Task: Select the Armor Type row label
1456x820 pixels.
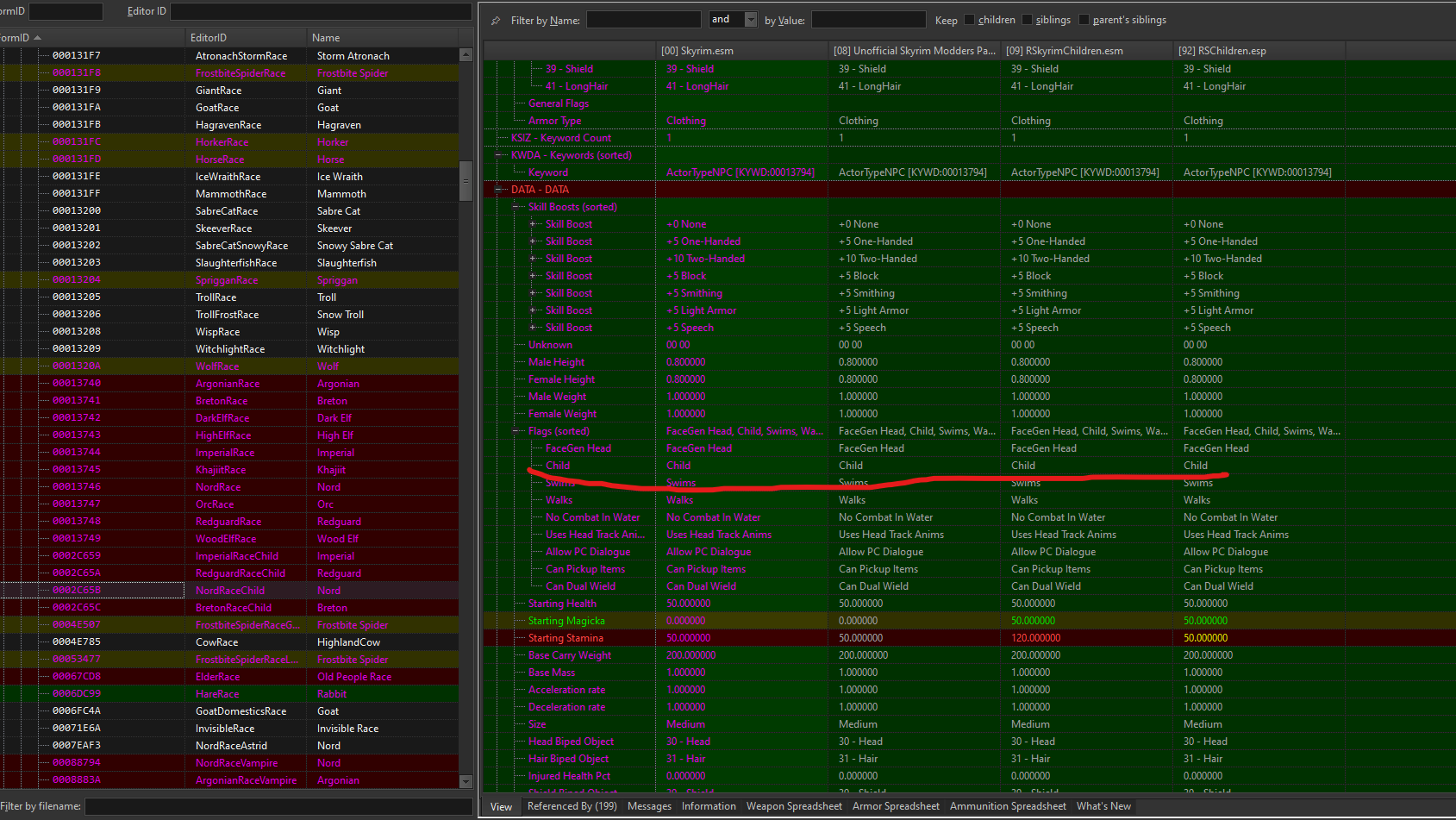Action: click(554, 121)
